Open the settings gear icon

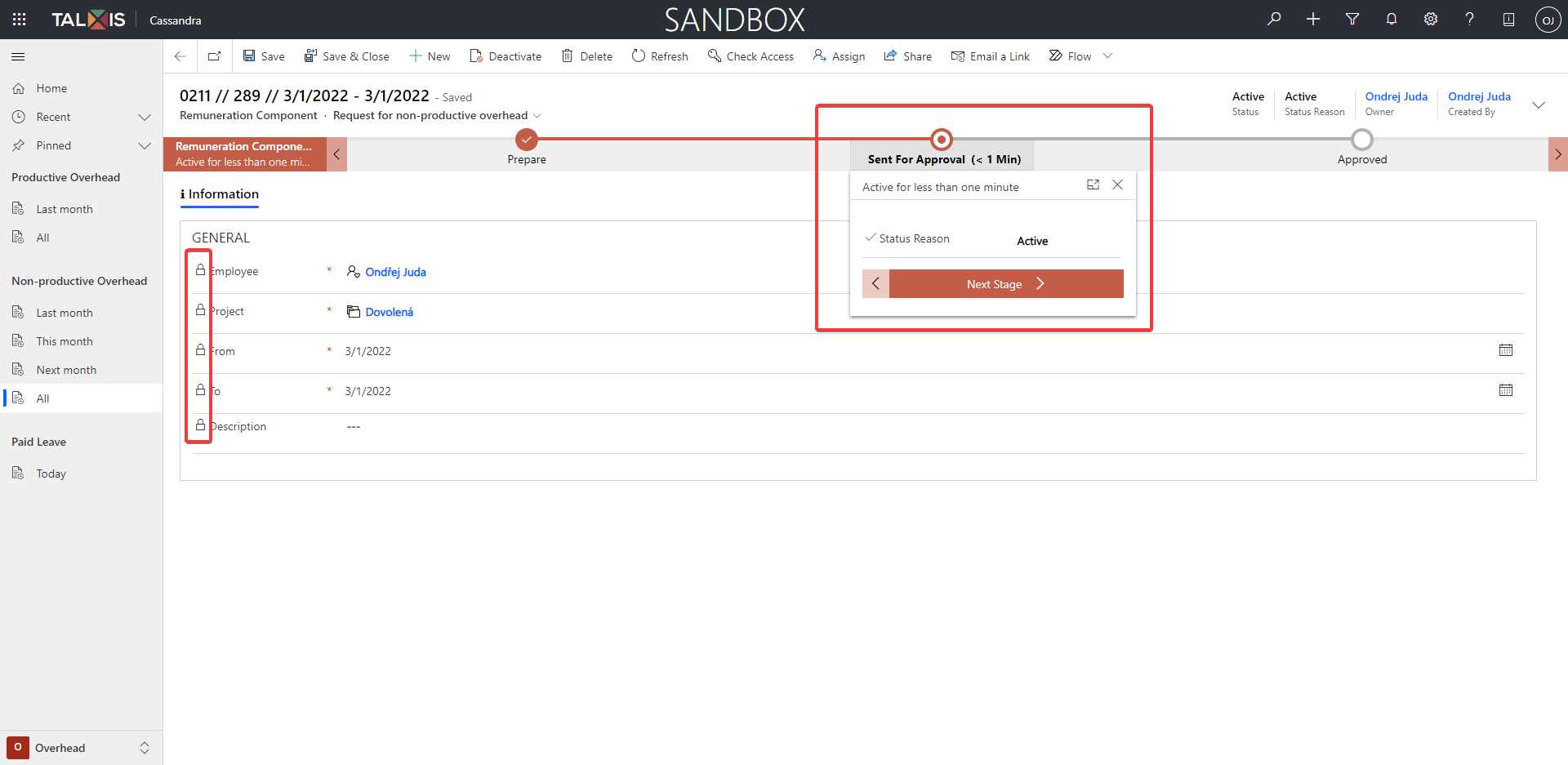(1431, 19)
